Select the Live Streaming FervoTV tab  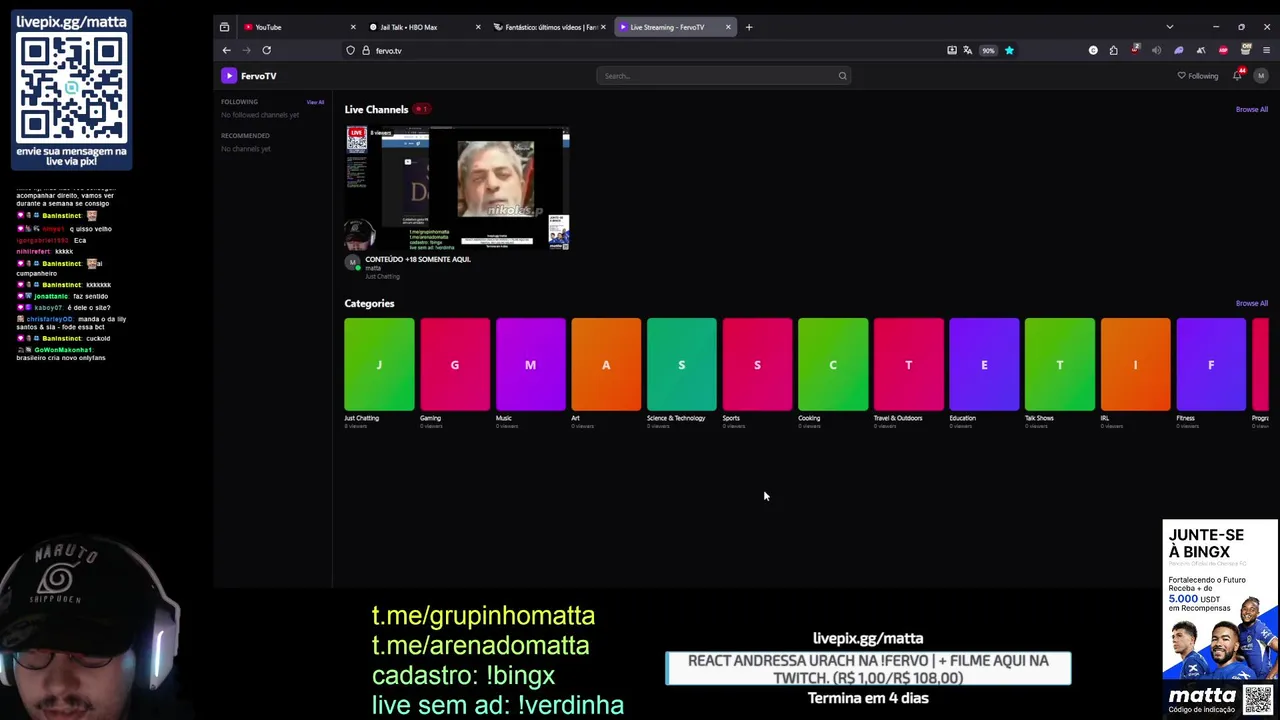pyautogui.click(x=674, y=27)
